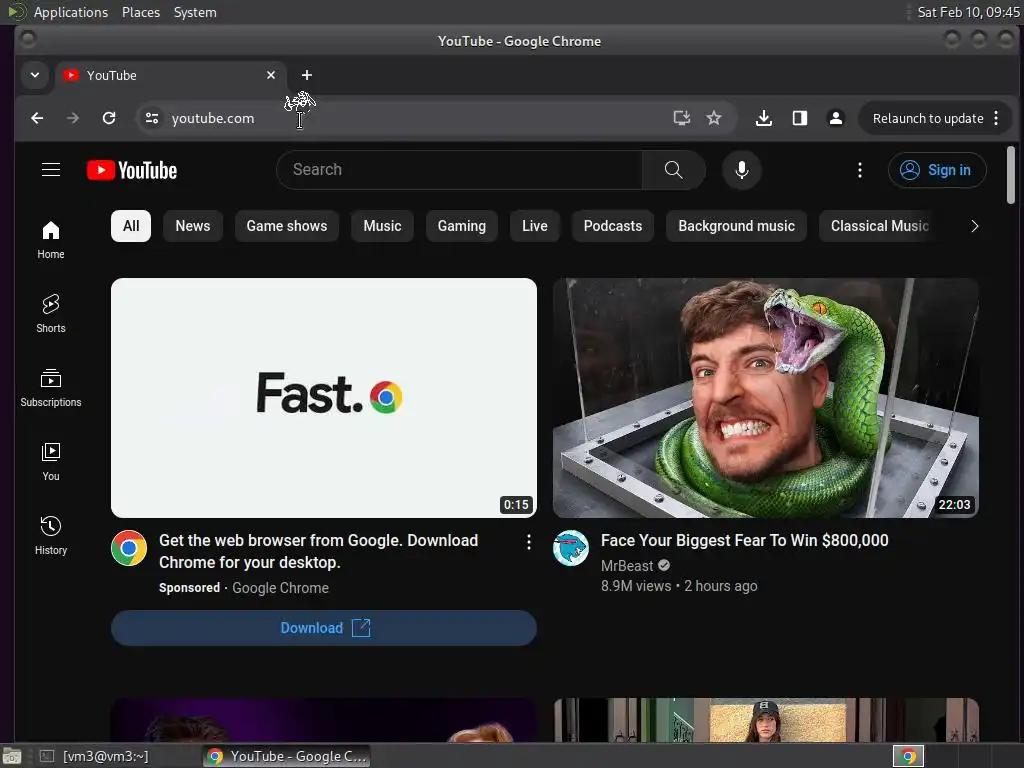Click YouTube Chrome window taskbar entry

coord(286,756)
